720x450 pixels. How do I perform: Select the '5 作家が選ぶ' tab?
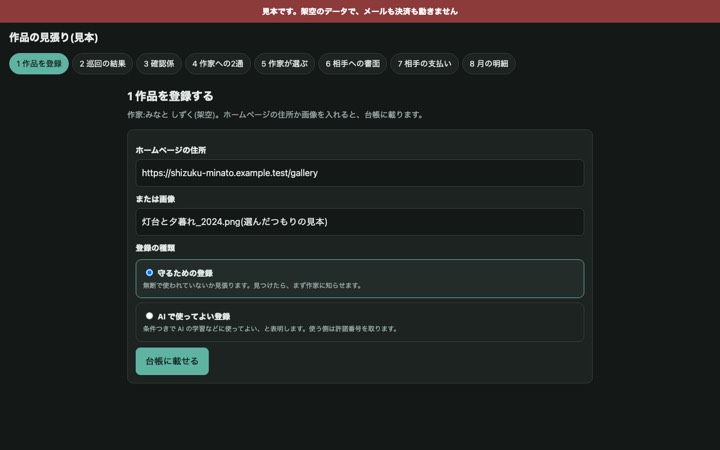tap(284, 63)
